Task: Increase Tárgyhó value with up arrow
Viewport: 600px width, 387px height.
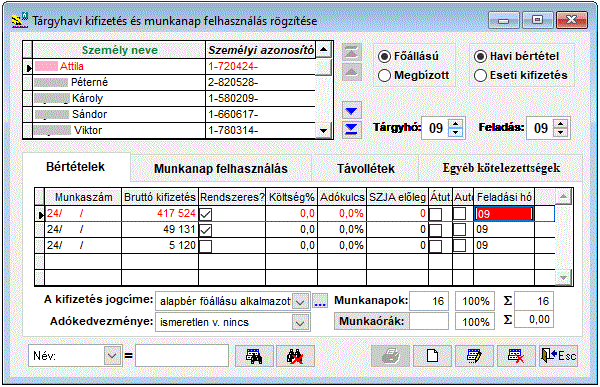Action: [455, 124]
